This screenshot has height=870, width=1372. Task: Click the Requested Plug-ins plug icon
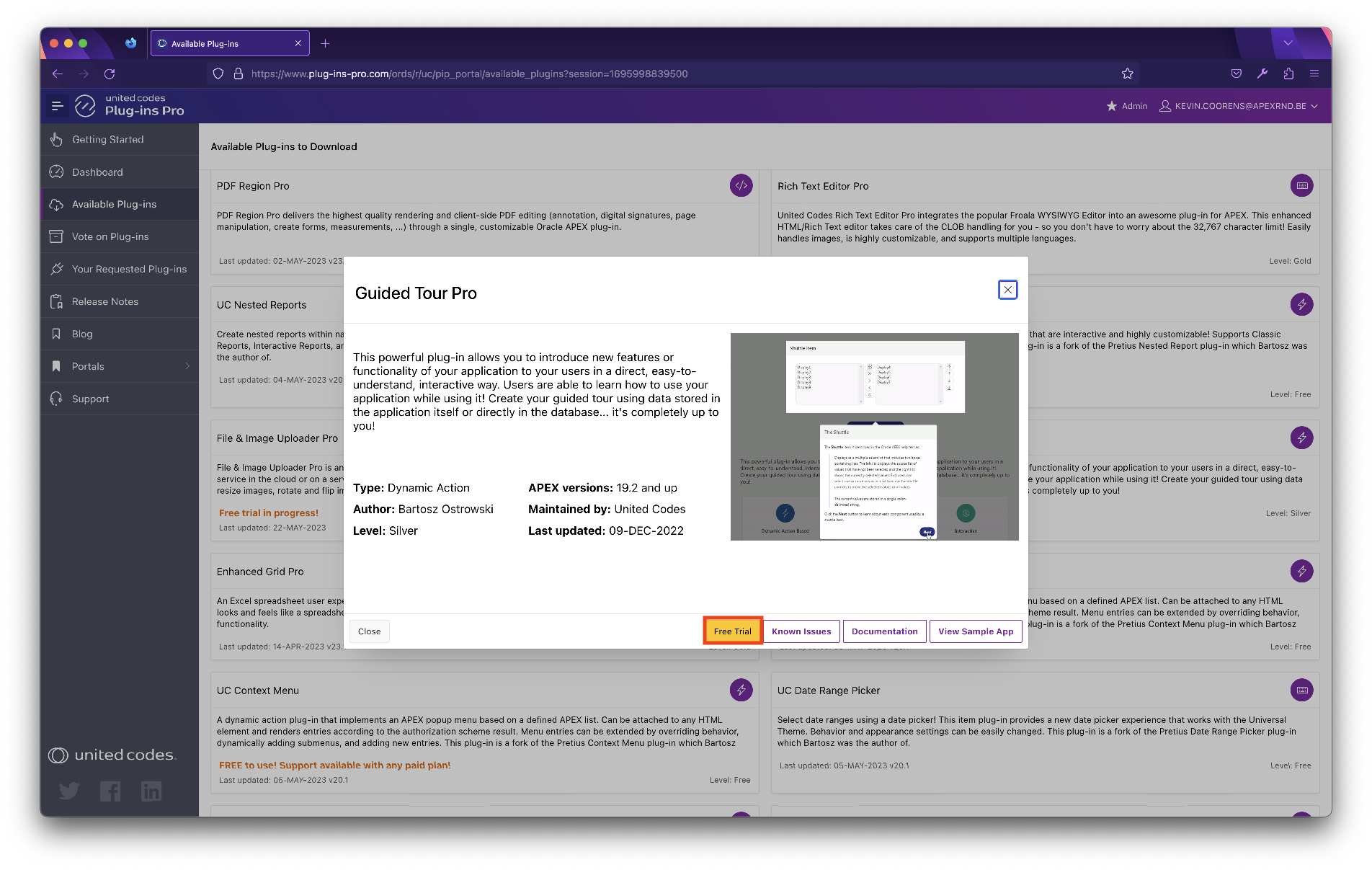[56, 269]
